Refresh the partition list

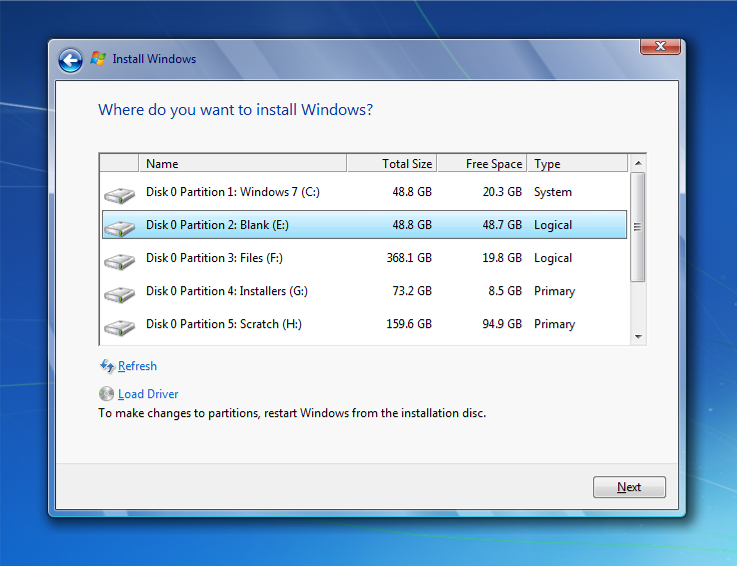137,366
